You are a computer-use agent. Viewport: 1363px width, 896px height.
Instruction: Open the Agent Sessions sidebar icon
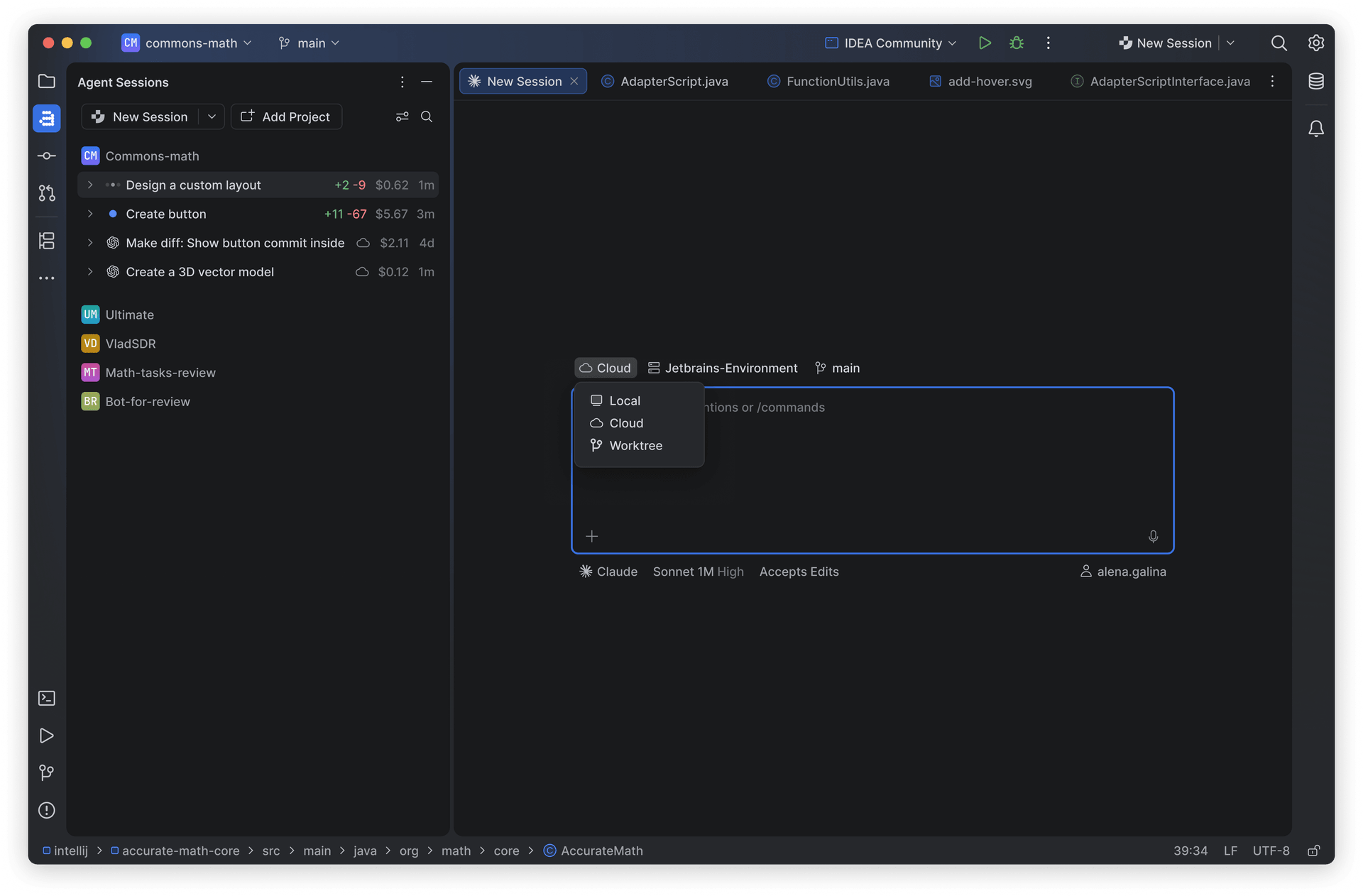46,119
